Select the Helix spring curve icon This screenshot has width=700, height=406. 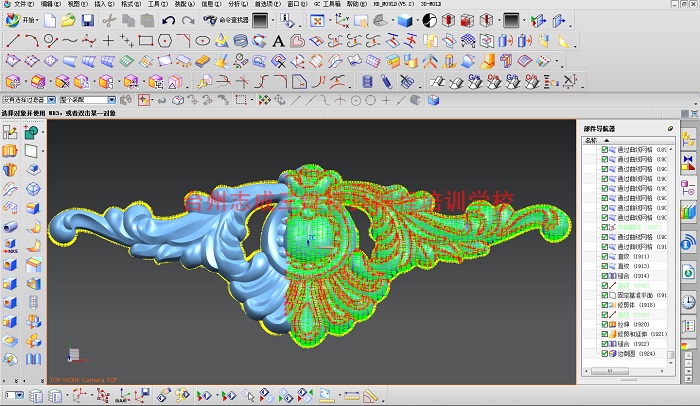point(241,41)
